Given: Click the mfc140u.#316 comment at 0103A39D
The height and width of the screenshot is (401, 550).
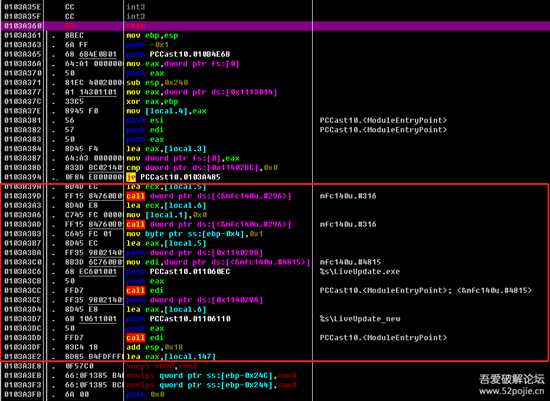Looking at the screenshot, I should point(348,196).
